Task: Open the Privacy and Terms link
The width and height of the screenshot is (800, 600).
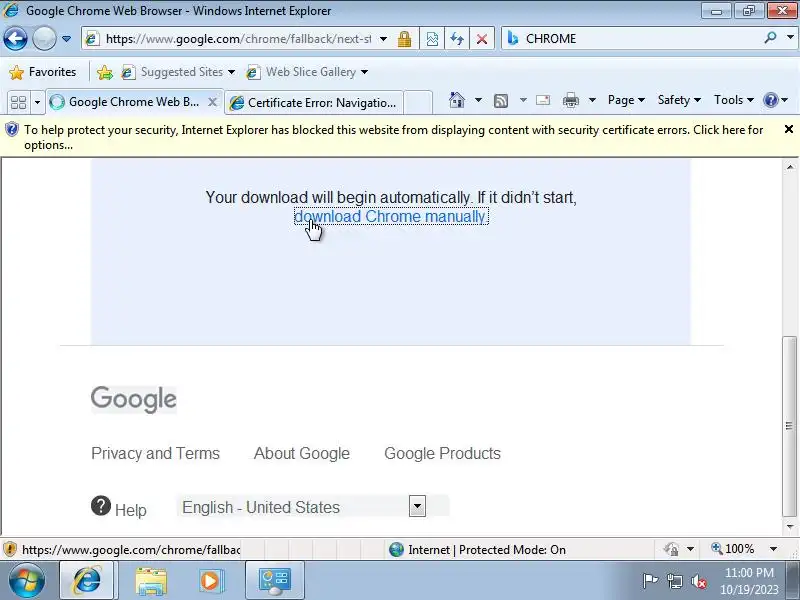Action: 156,454
